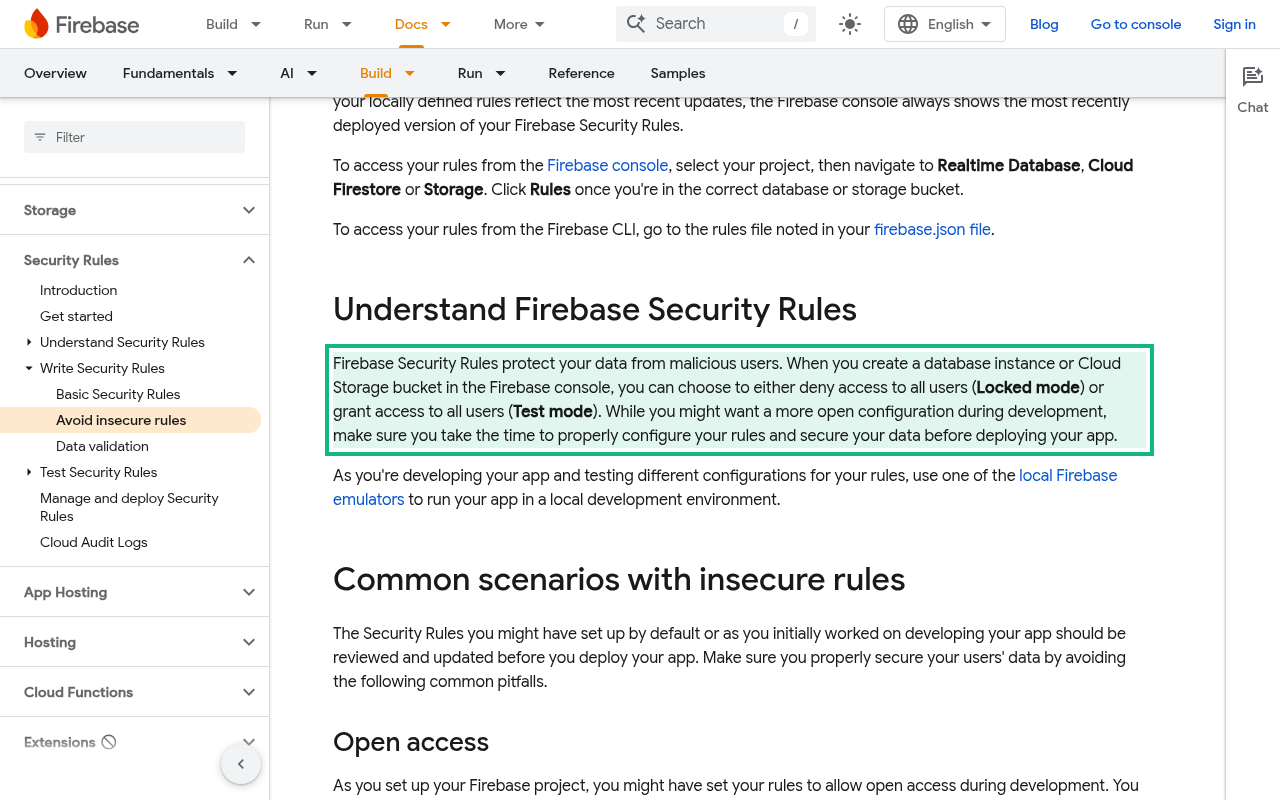This screenshot has height=800, width=1280.
Task: Click Go to console
Action: (x=1136, y=24)
